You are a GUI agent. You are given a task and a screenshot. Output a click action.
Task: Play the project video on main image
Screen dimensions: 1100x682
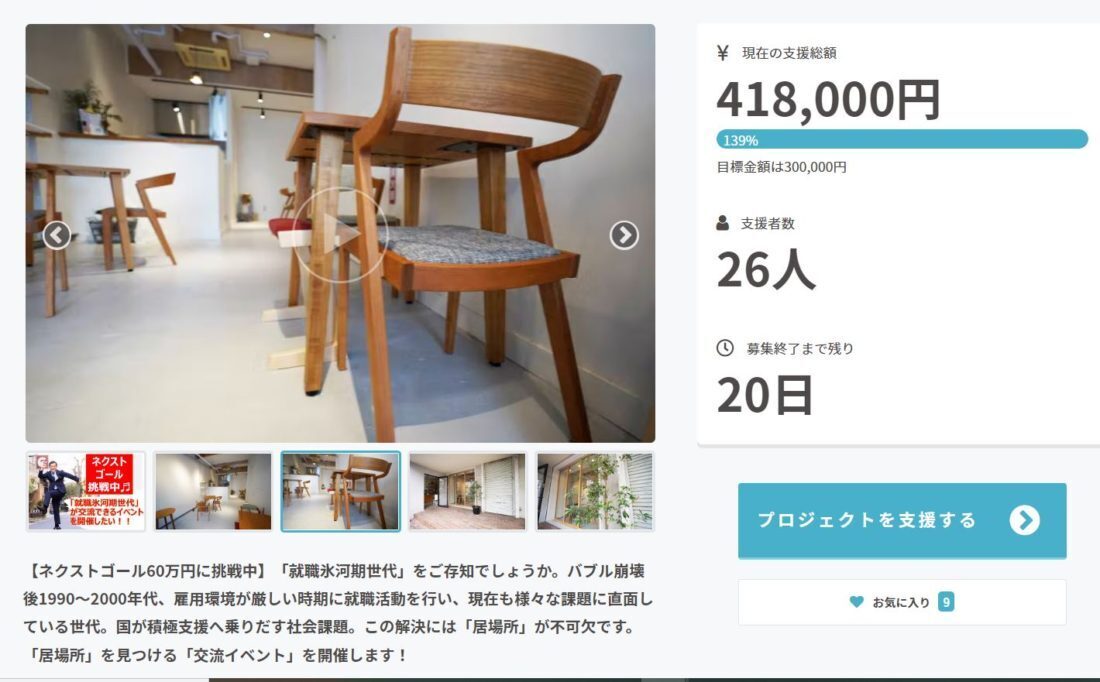tap(340, 235)
